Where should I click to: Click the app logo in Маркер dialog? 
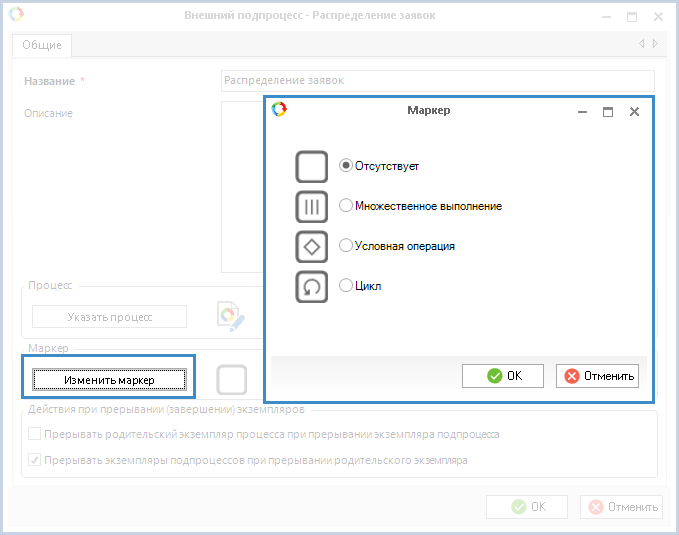point(280,111)
